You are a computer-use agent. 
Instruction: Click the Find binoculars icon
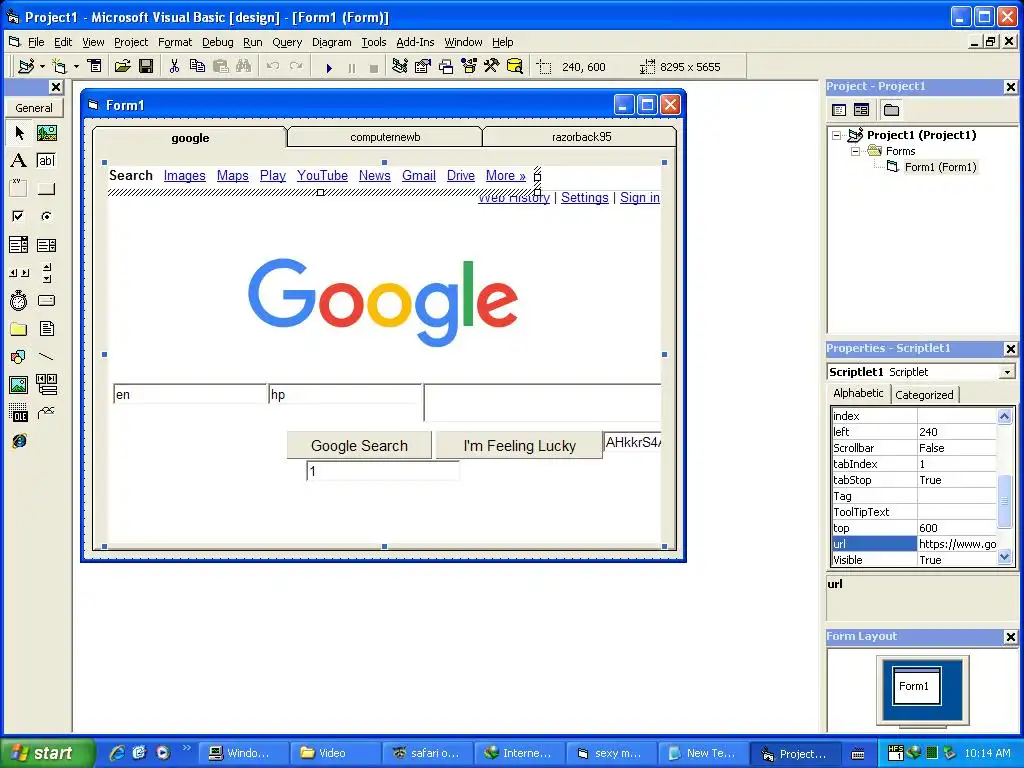(x=244, y=66)
